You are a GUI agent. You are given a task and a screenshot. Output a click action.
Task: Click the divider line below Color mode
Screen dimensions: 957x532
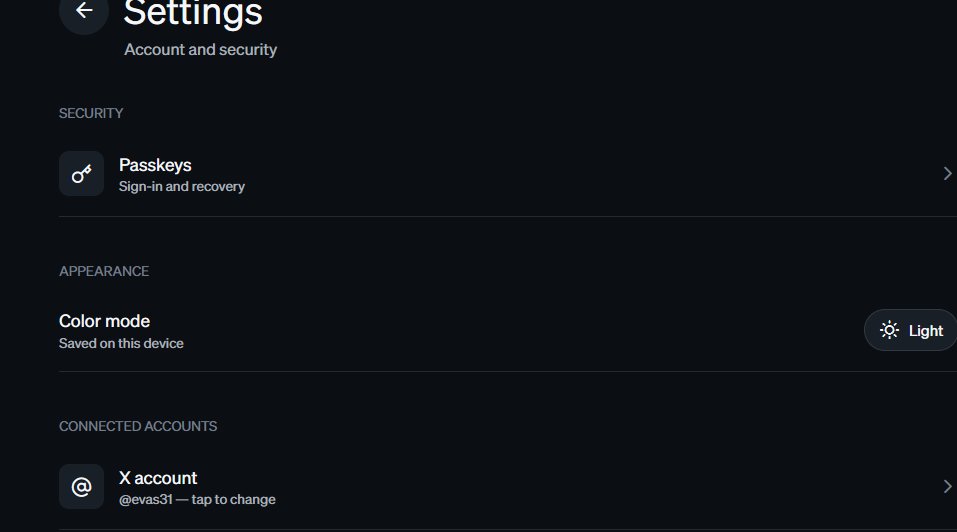pyautogui.click(x=508, y=371)
